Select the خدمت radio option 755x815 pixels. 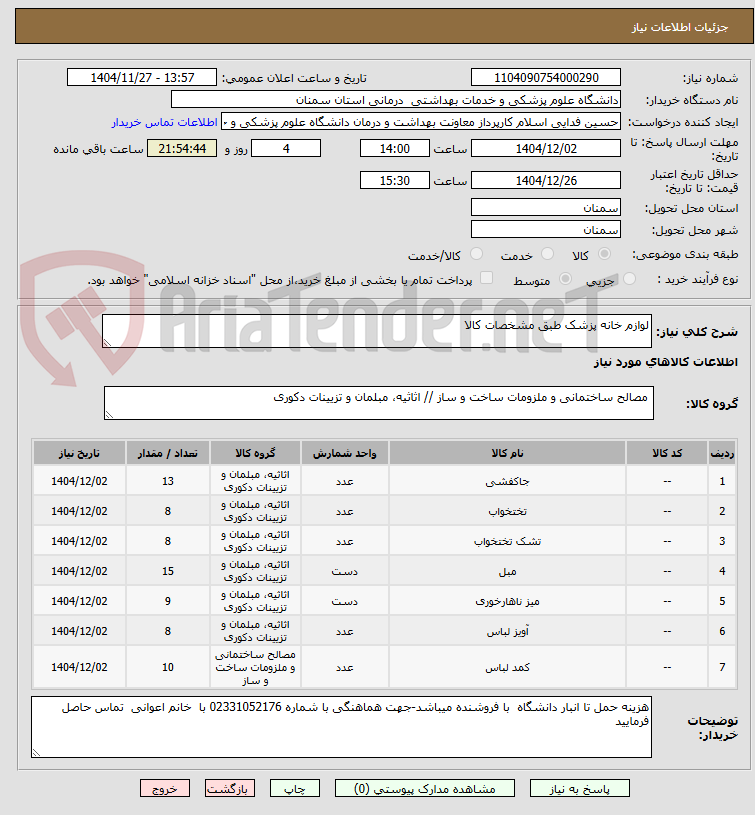click(547, 254)
